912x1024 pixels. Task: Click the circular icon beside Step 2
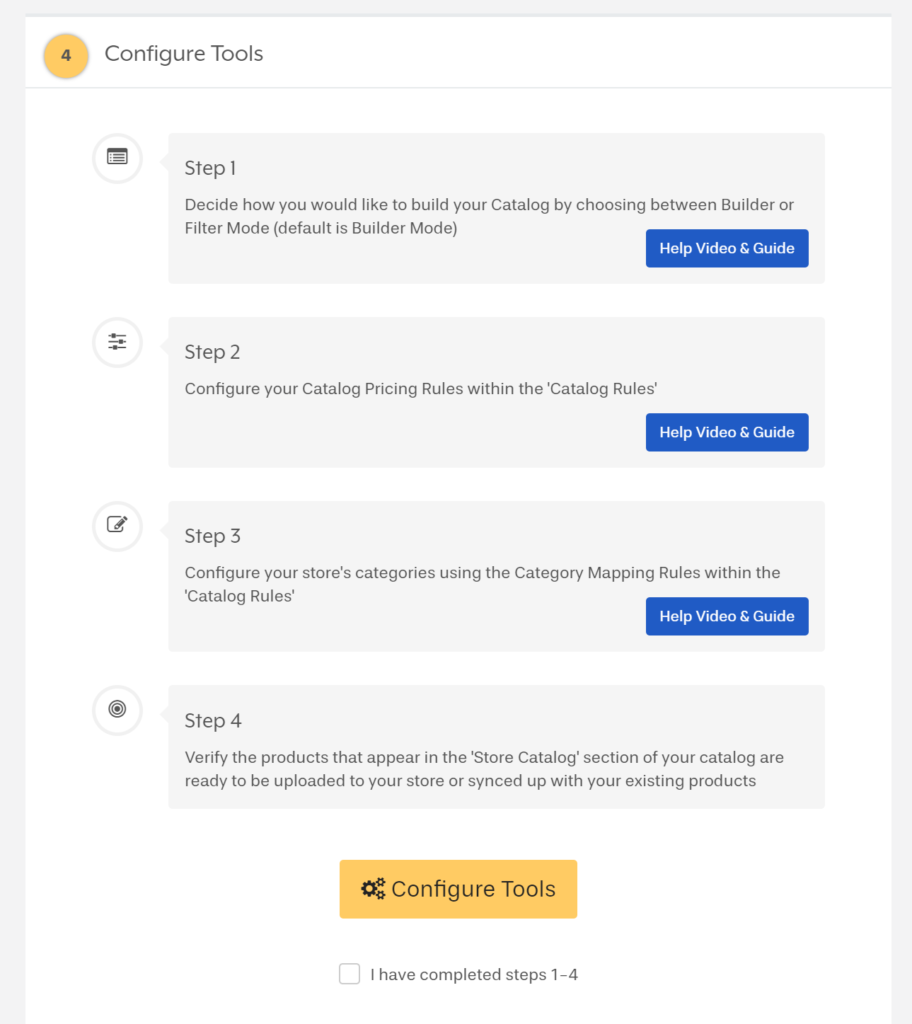[117, 342]
